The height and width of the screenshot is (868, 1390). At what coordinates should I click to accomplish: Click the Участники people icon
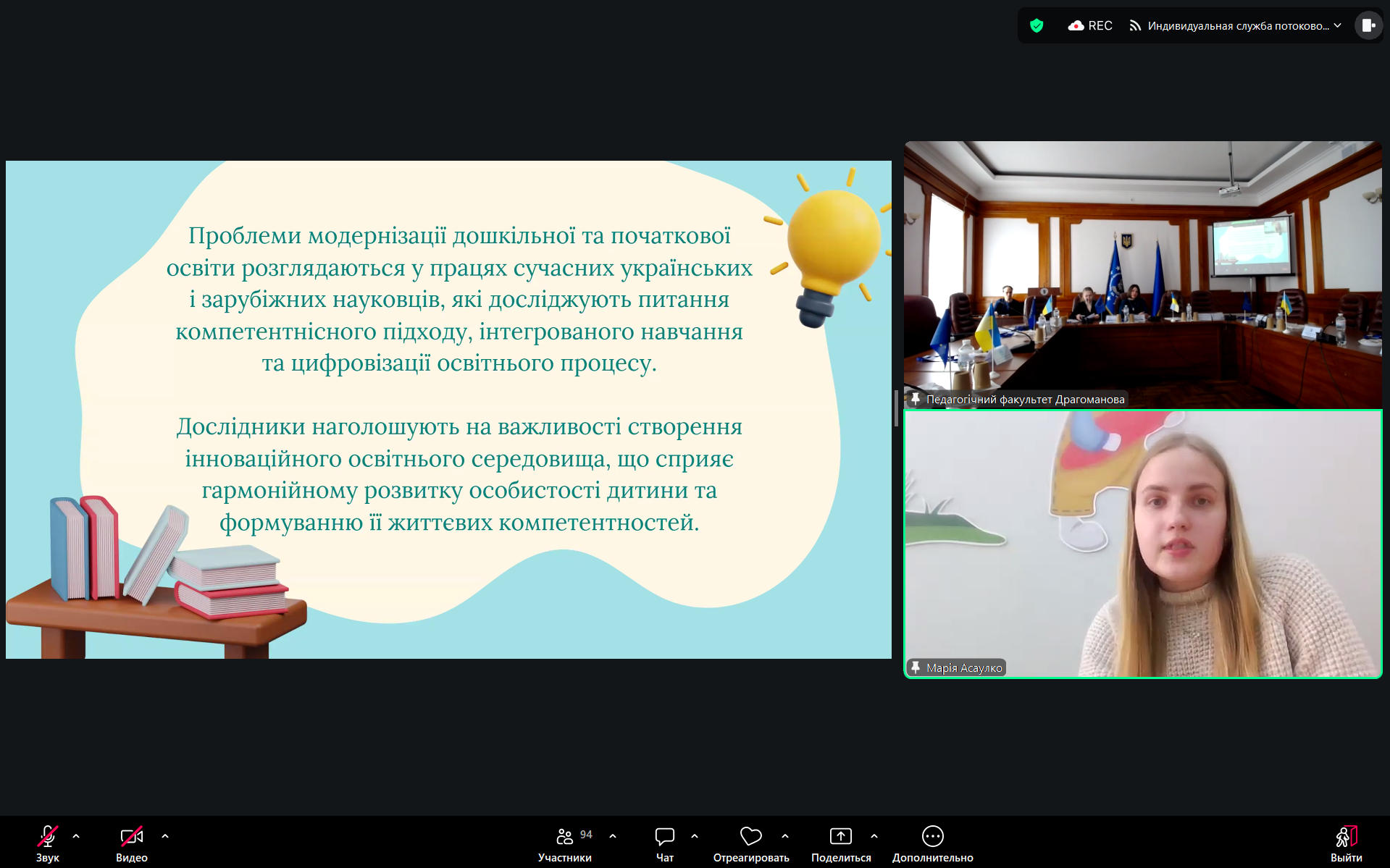564,836
